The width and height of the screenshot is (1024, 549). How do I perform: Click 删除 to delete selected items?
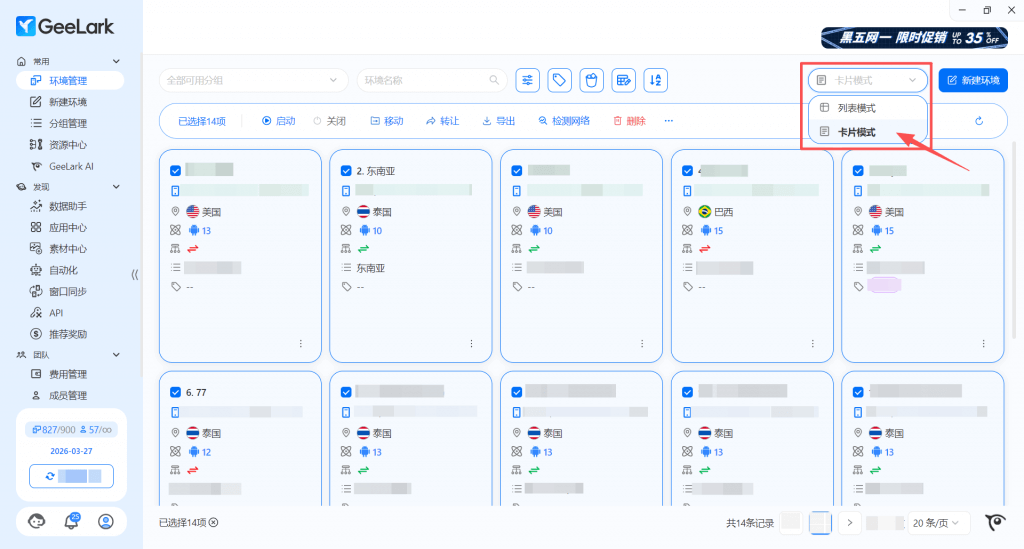[629, 121]
